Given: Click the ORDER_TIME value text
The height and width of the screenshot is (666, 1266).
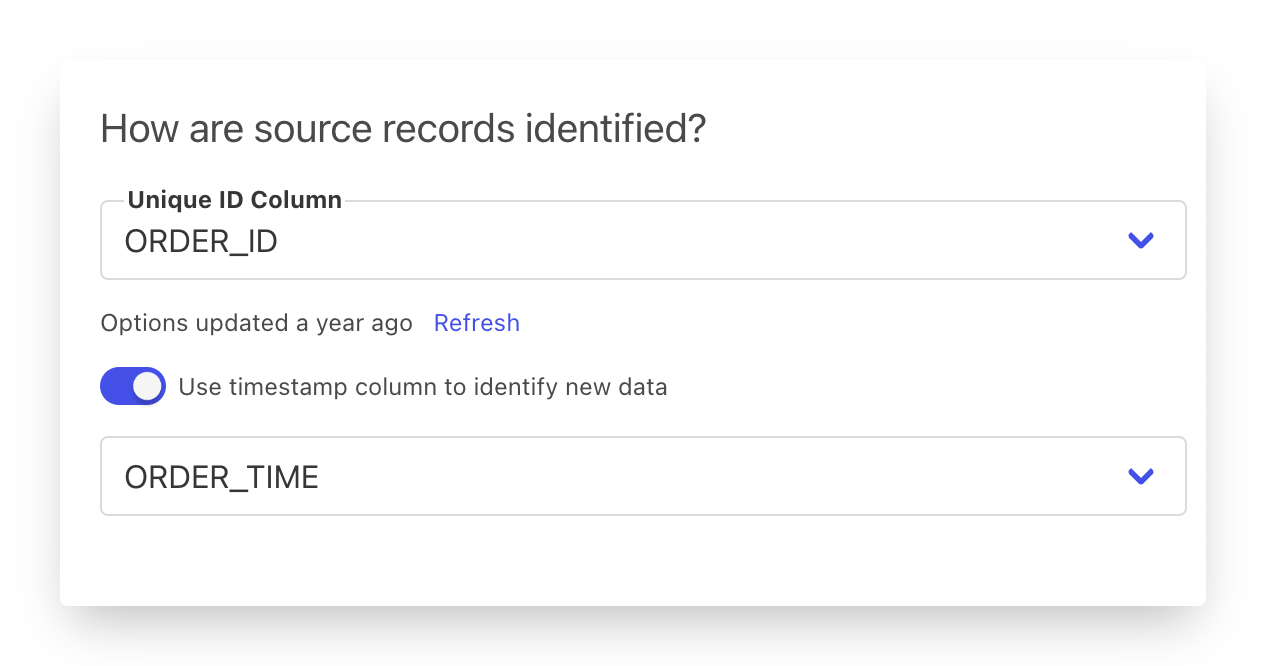Looking at the screenshot, I should pyautogui.click(x=221, y=478).
